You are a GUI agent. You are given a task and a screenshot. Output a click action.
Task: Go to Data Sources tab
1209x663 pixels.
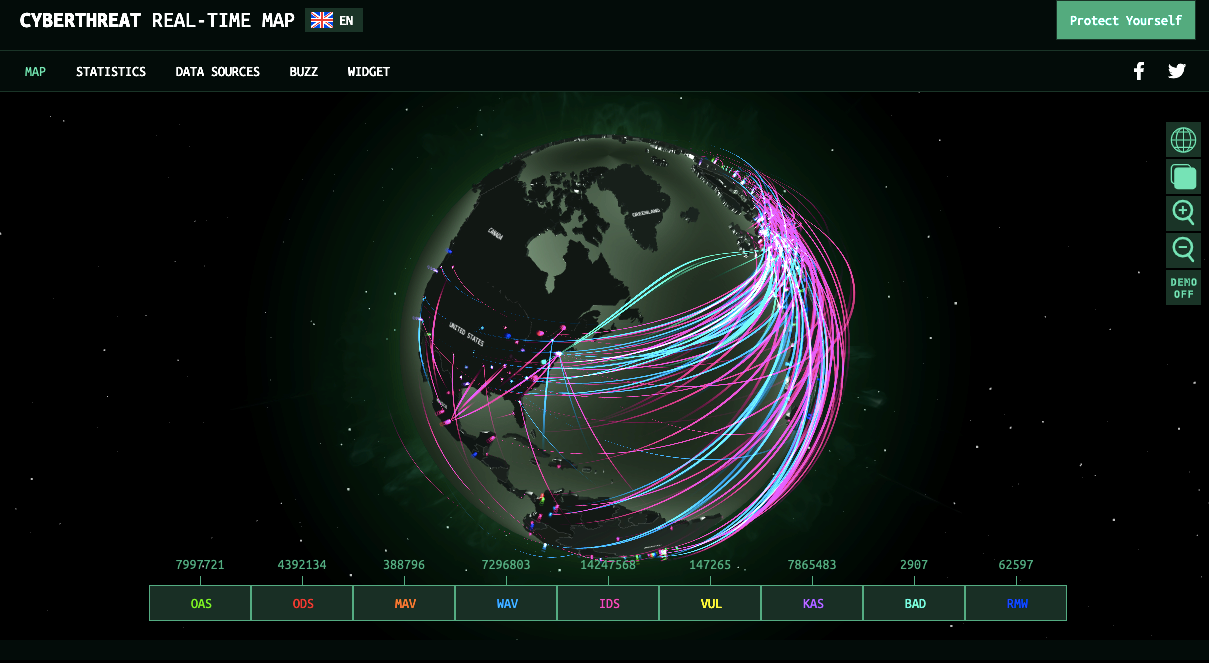[x=217, y=72]
